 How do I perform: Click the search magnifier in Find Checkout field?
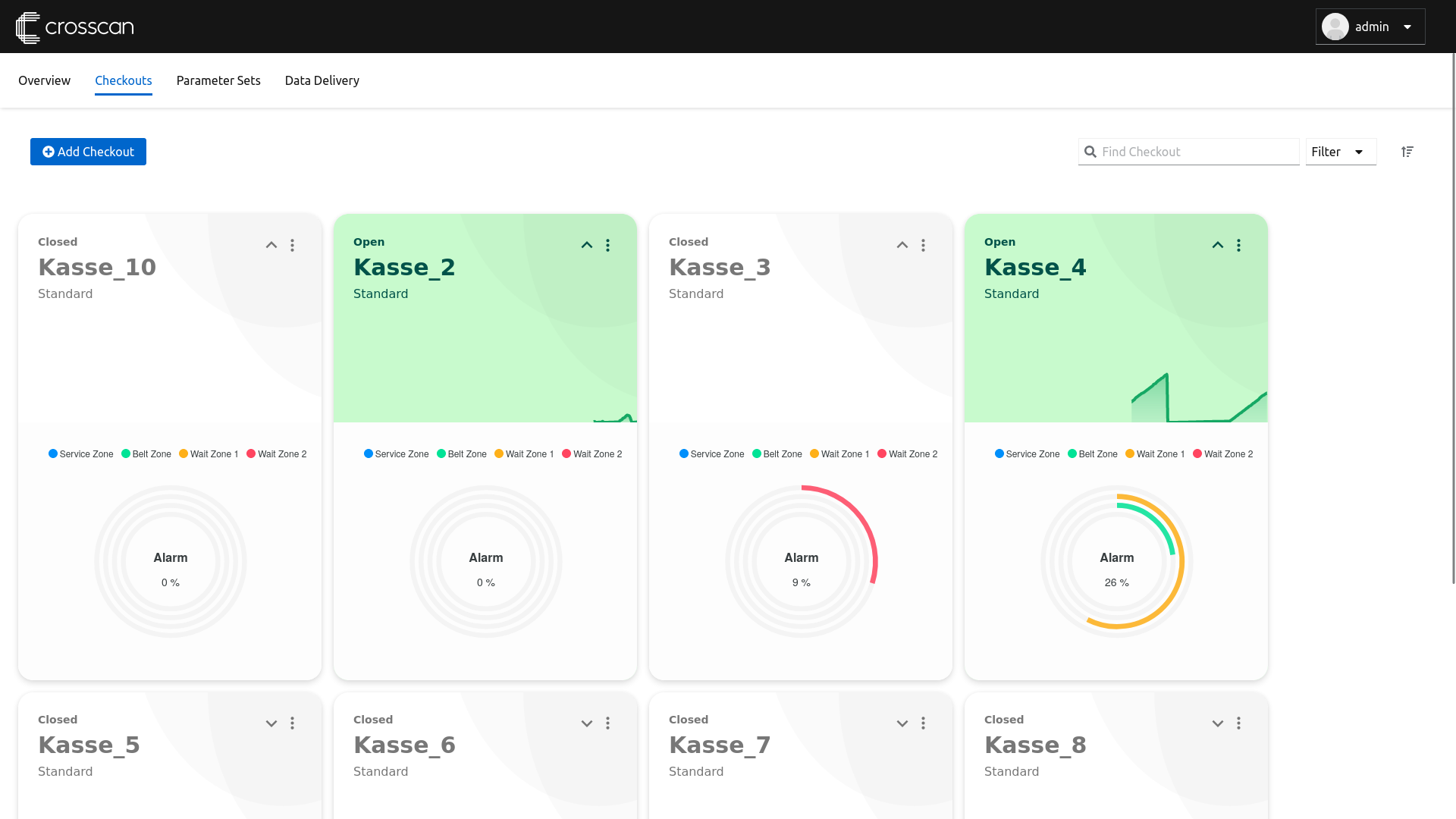1090,152
